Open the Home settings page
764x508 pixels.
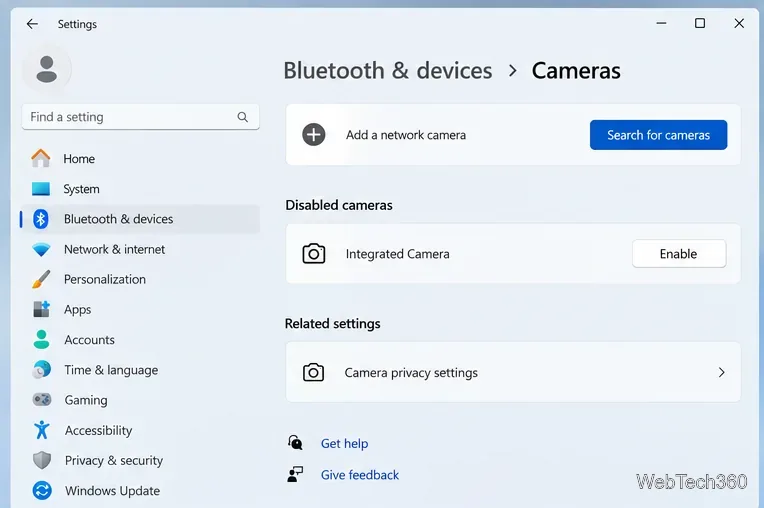coord(140,158)
